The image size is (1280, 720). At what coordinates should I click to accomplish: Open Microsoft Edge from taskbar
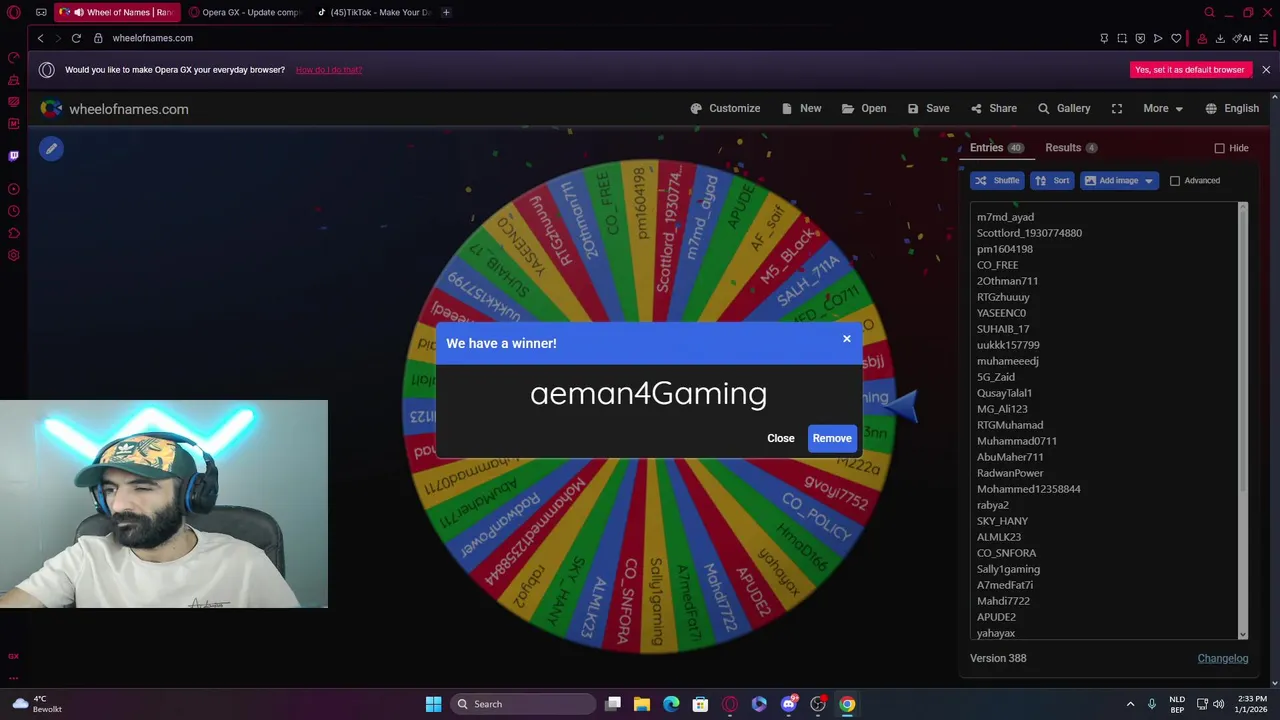tap(671, 704)
